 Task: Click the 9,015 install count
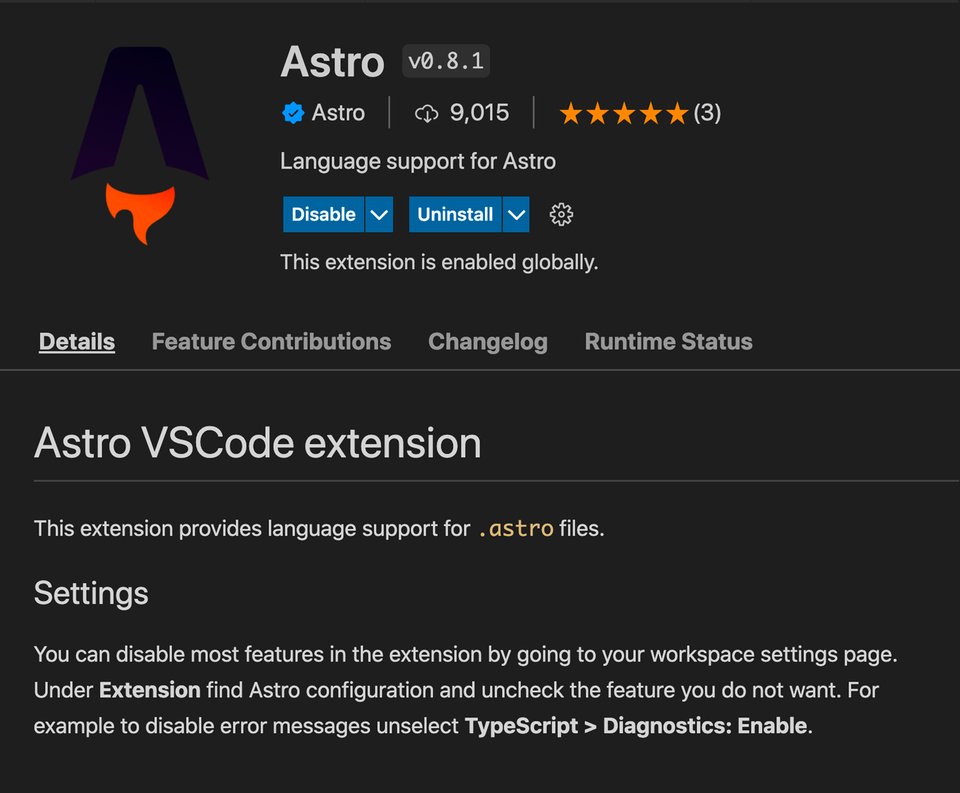point(479,113)
